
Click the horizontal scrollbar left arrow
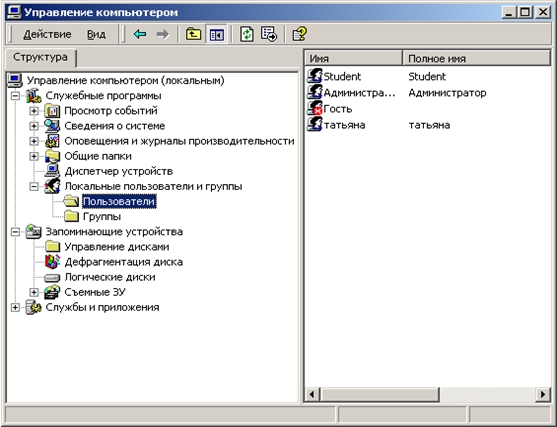tap(312, 394)
